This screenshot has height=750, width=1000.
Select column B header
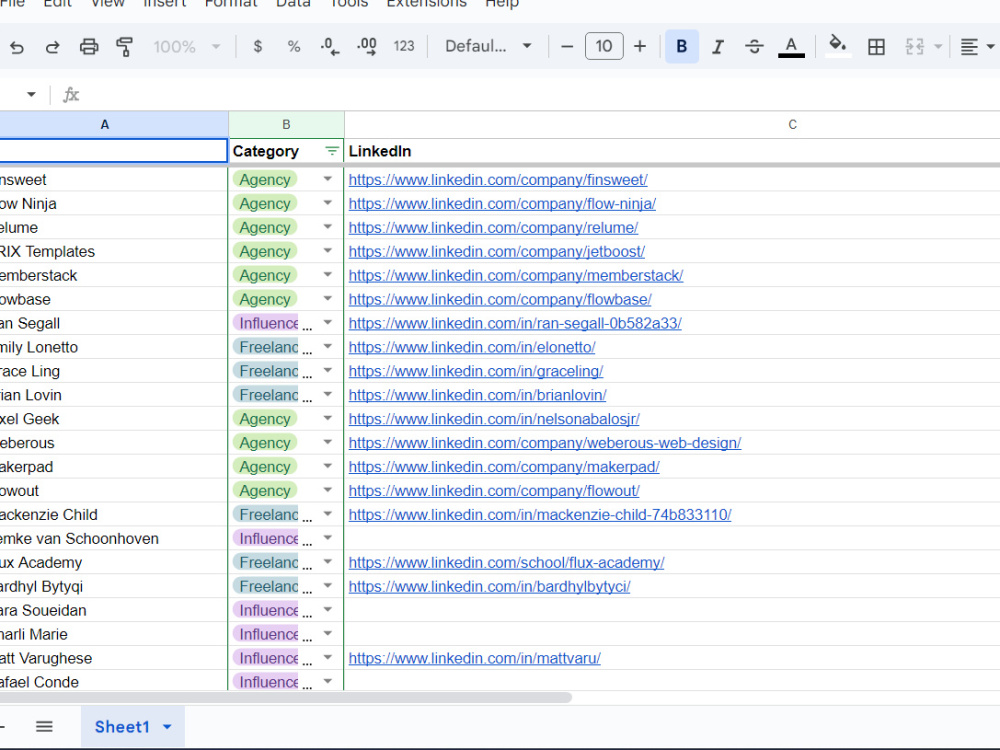tap(286, 124)
